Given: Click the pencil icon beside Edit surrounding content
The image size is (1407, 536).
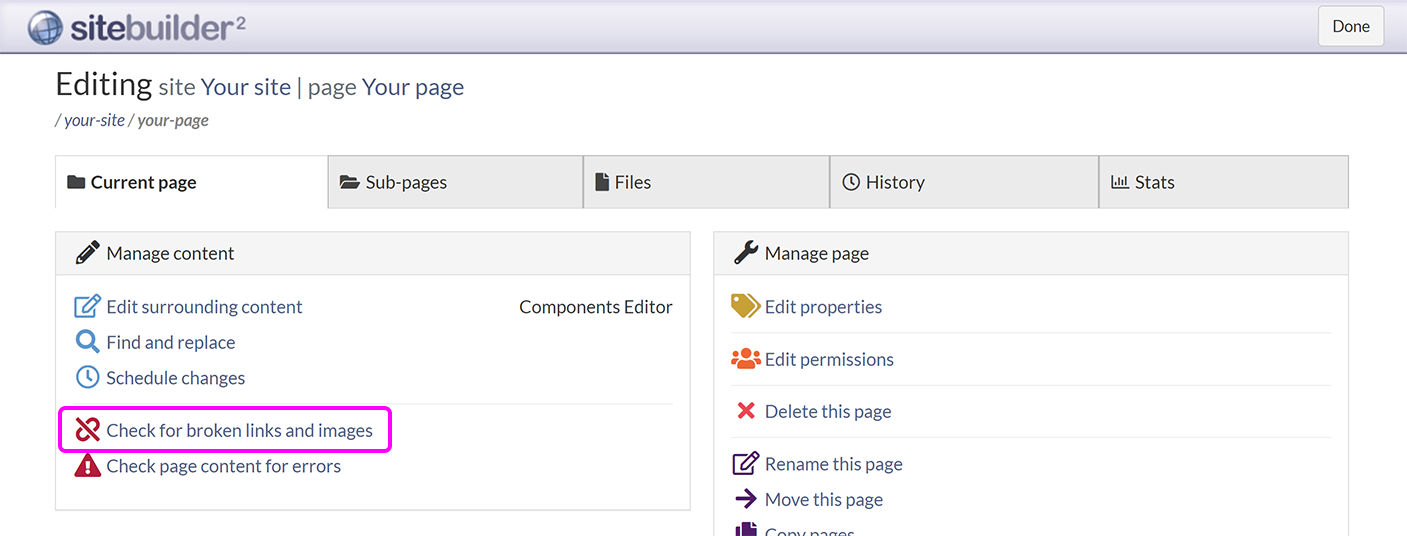Looking at the screenshot, I should [x=88, y=307].
